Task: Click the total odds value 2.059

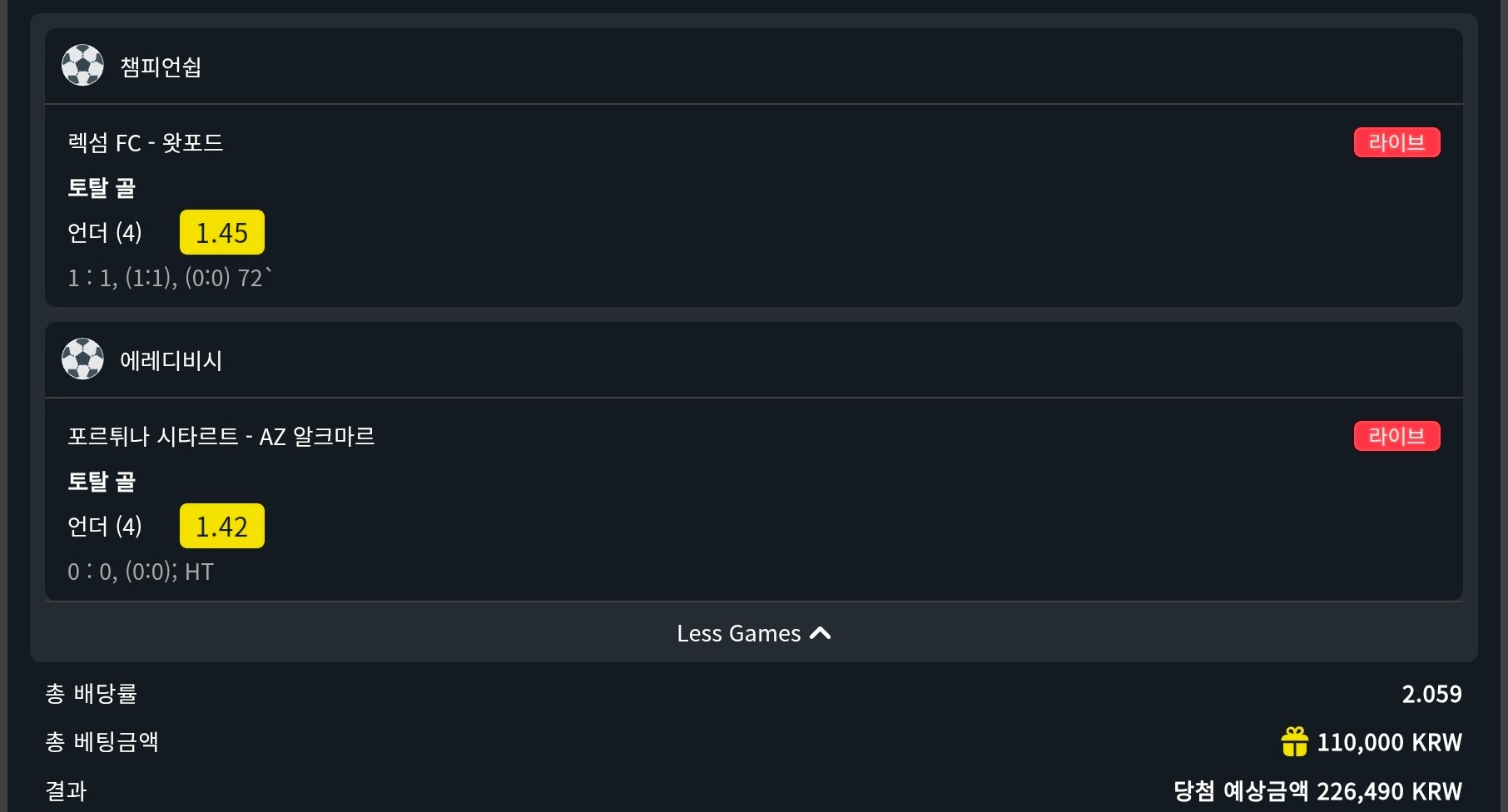Action: (x=1431, y=694)
